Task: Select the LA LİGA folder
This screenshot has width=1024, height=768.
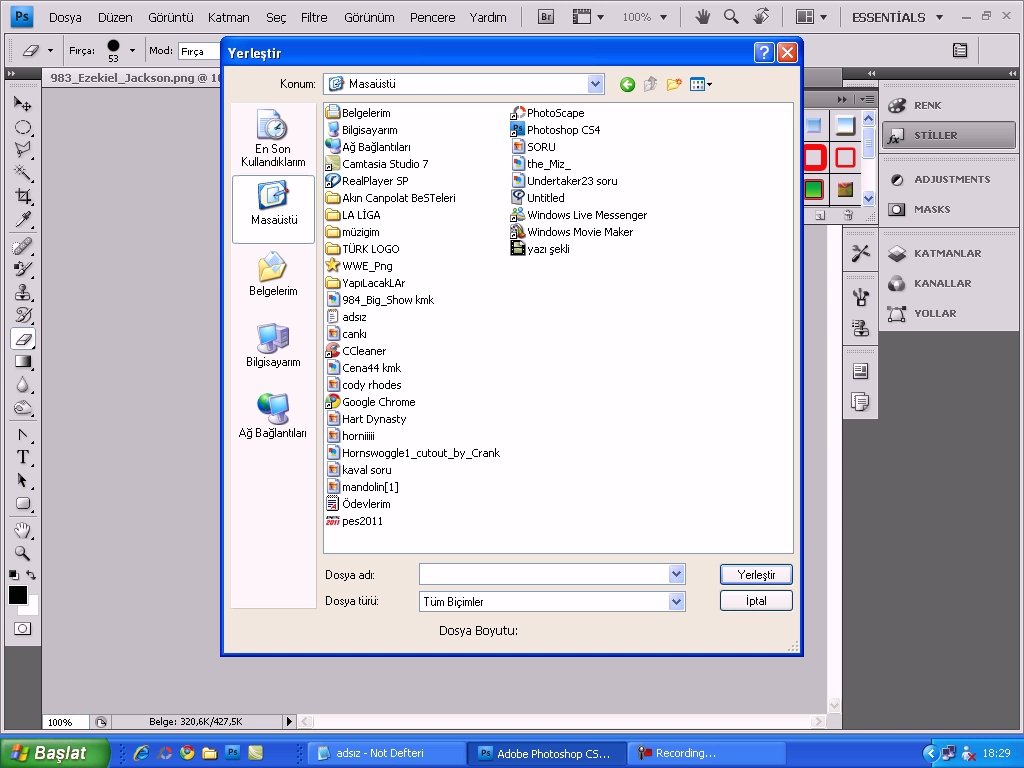Action: (353, 215)
